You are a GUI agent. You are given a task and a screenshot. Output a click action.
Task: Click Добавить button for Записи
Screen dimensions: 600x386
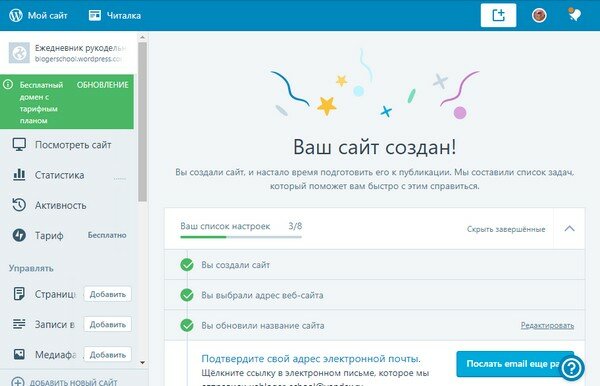tap(108, 324)
